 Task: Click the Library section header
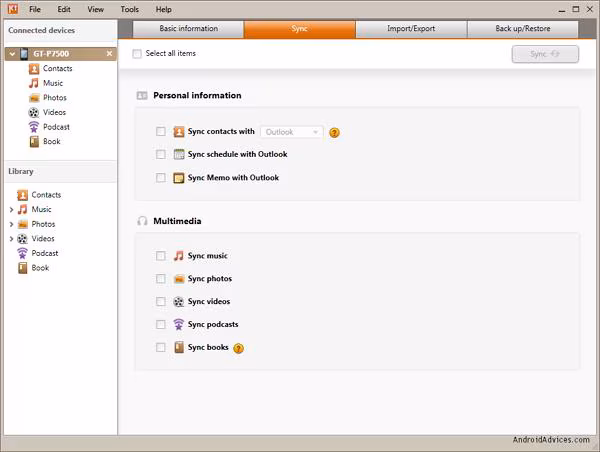pyautogui.click(x=21, y=171)
